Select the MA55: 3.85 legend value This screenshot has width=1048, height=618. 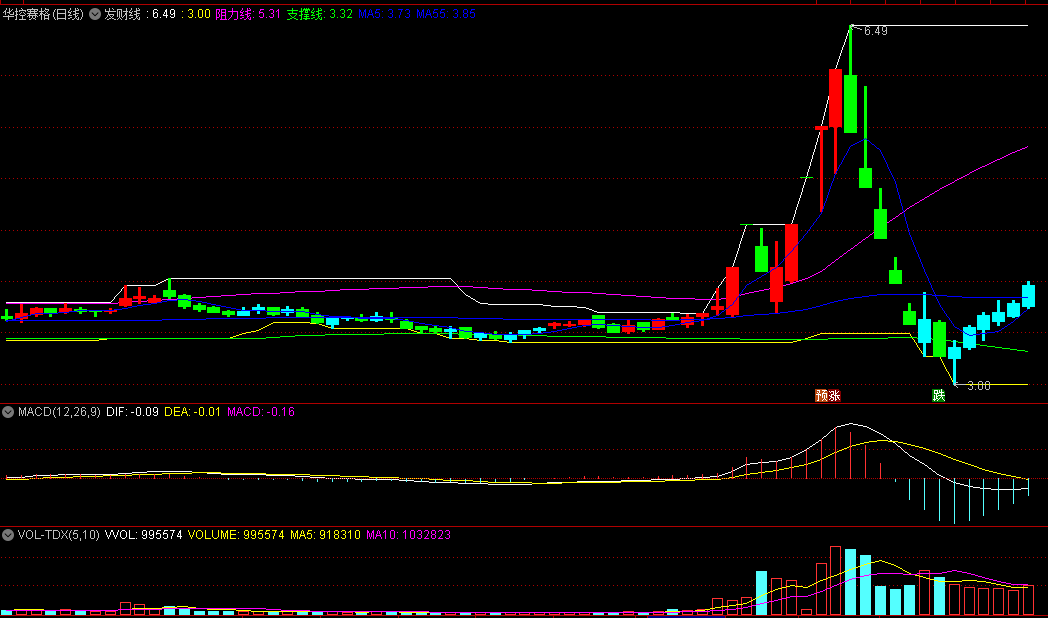click(x=446, y=14)
